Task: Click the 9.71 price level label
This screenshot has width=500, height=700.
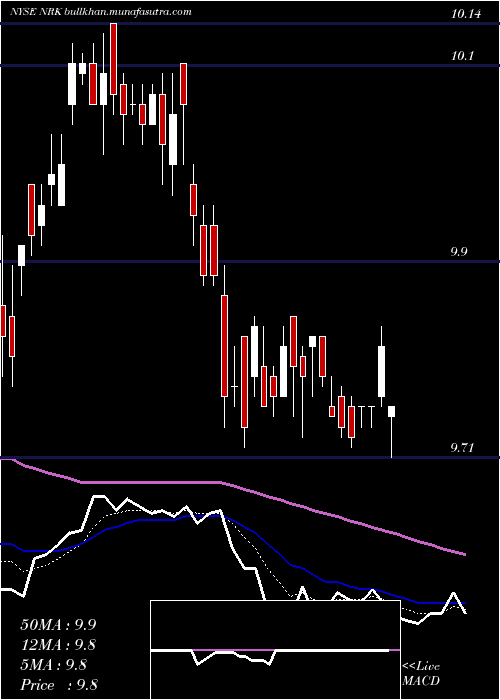Action: (462, 448)
